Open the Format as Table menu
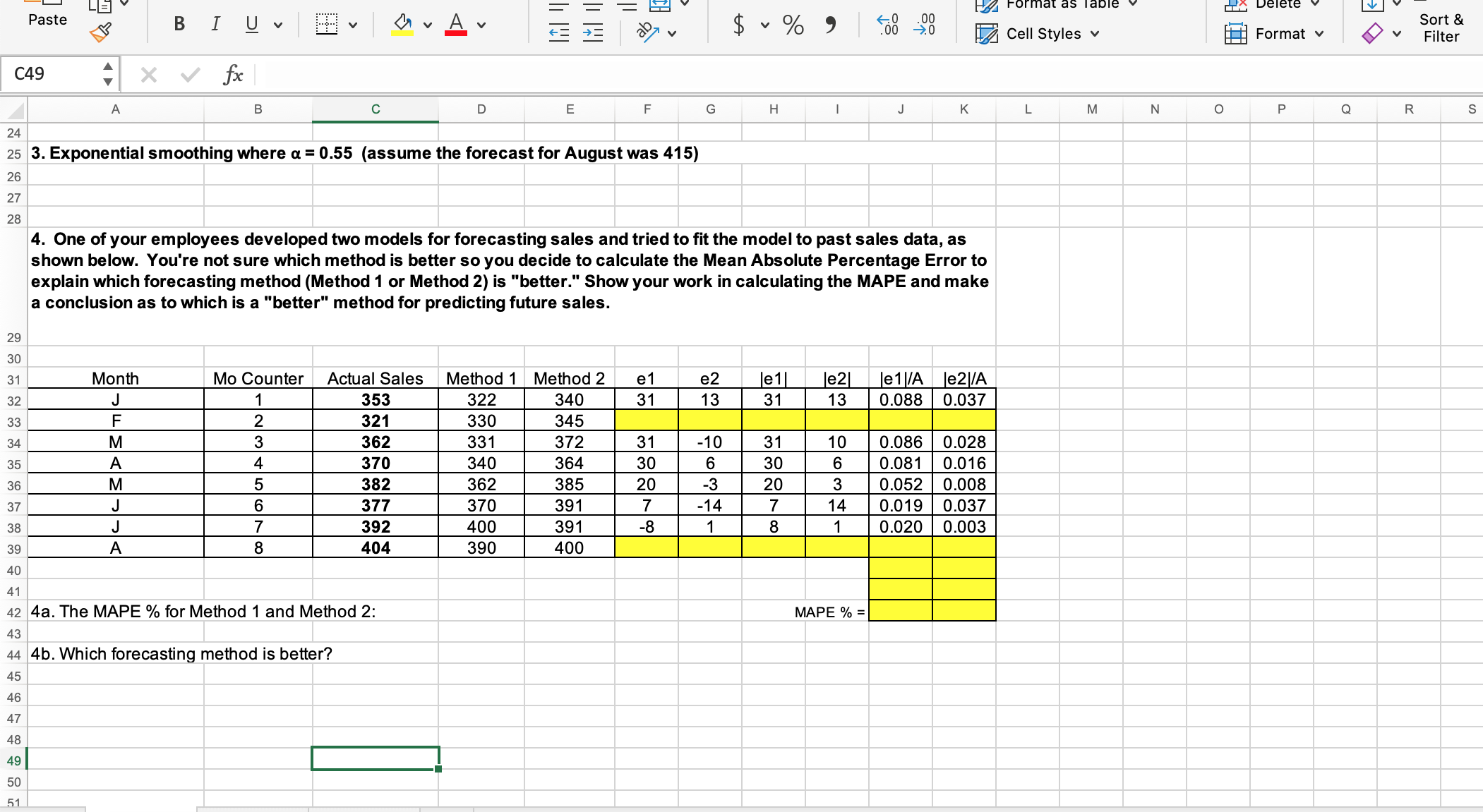The image size is (1483, 812). (1056, 6)
